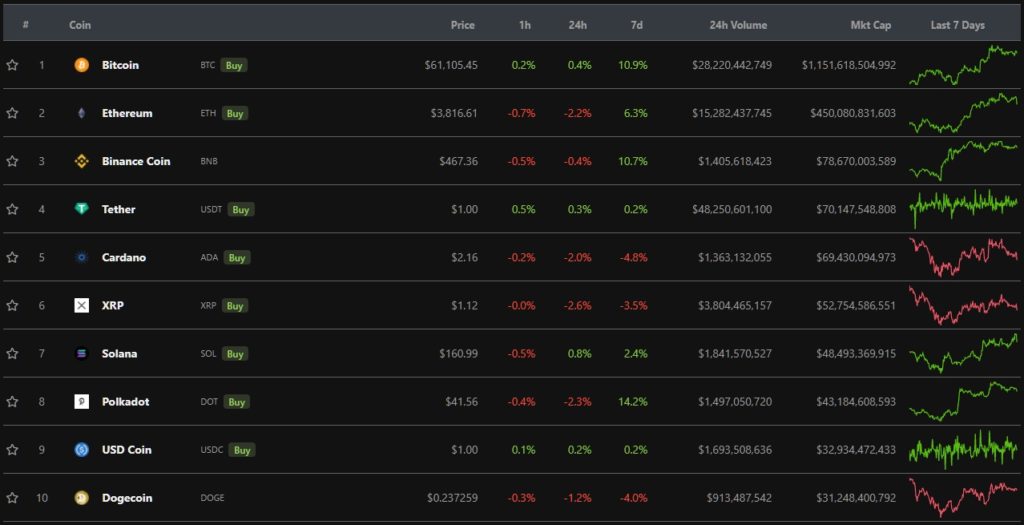Click the Ethereum diamond logo icon
Viewport: 1024px width, 525px height.
[81, 113]
